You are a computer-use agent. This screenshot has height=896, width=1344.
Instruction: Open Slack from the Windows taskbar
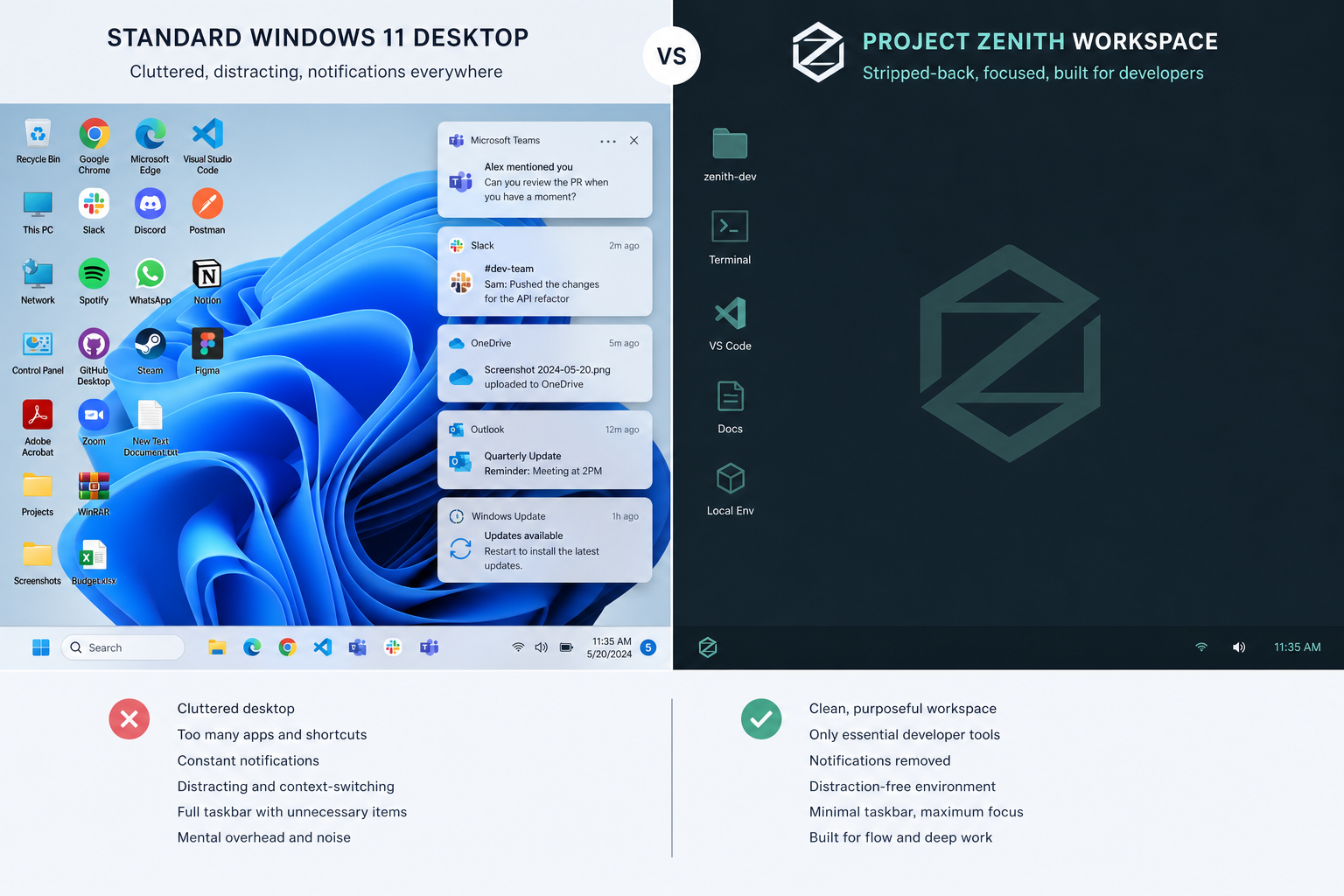(x=393, y=647)
